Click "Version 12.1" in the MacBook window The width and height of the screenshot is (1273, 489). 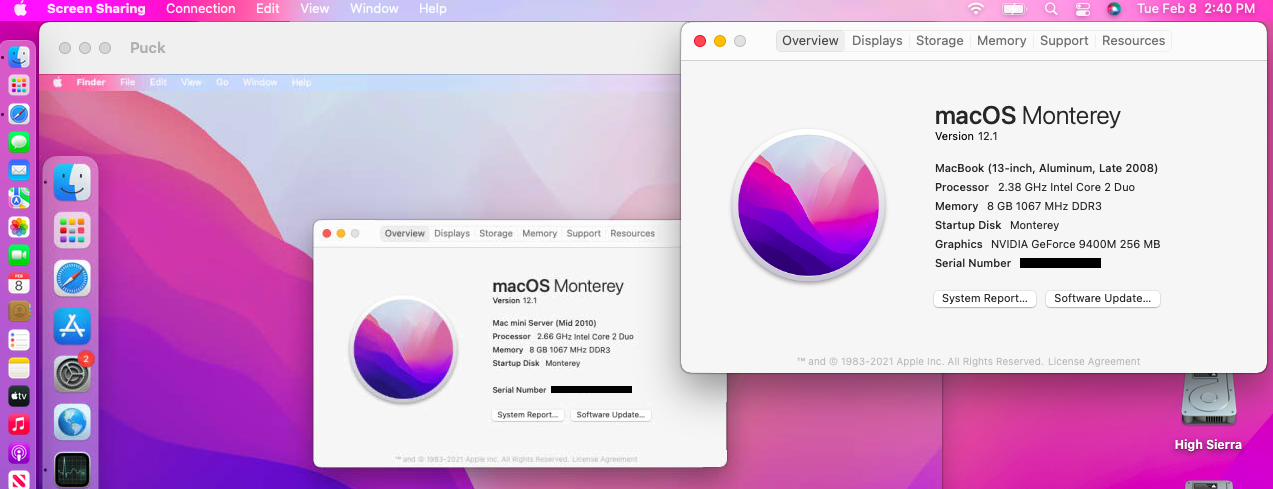click(x=966, y=136)
